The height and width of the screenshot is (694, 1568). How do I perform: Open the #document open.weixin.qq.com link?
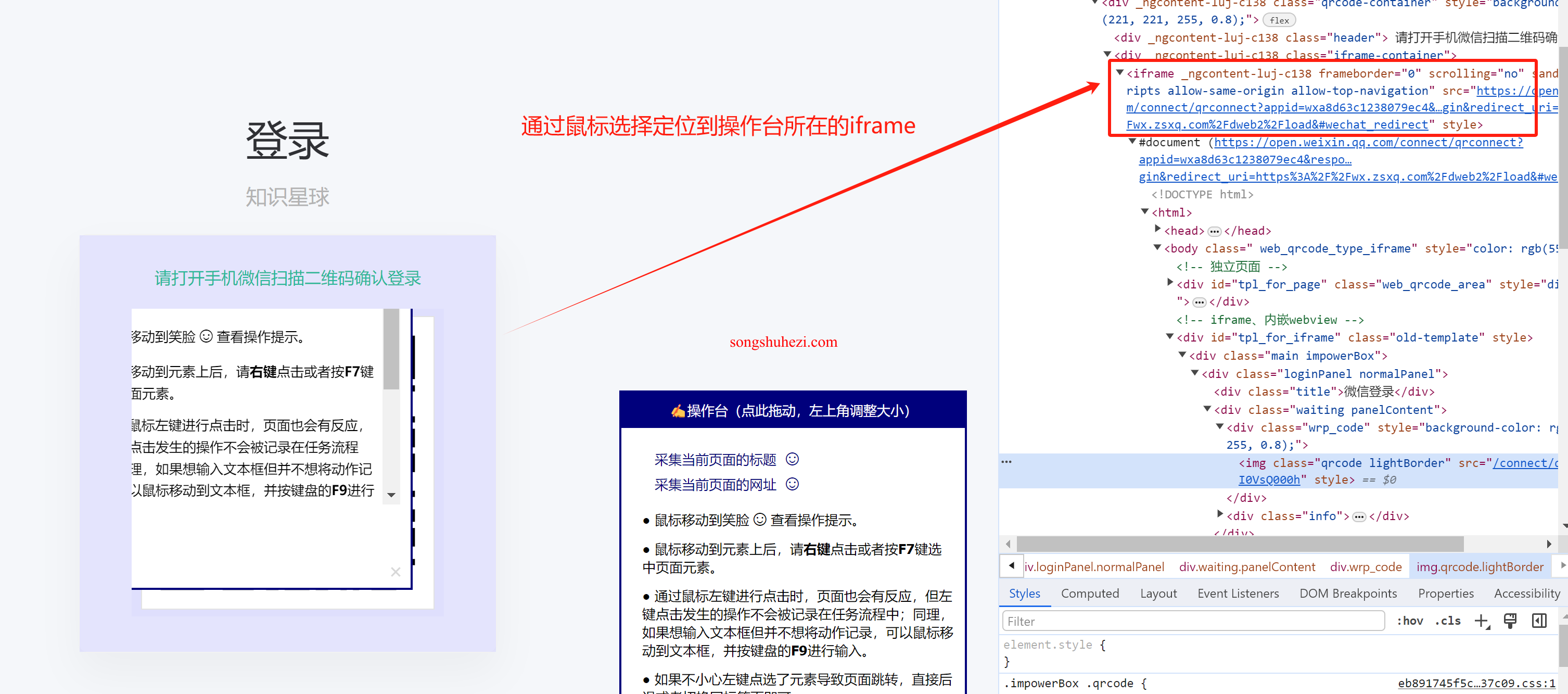pos(1368,143)
